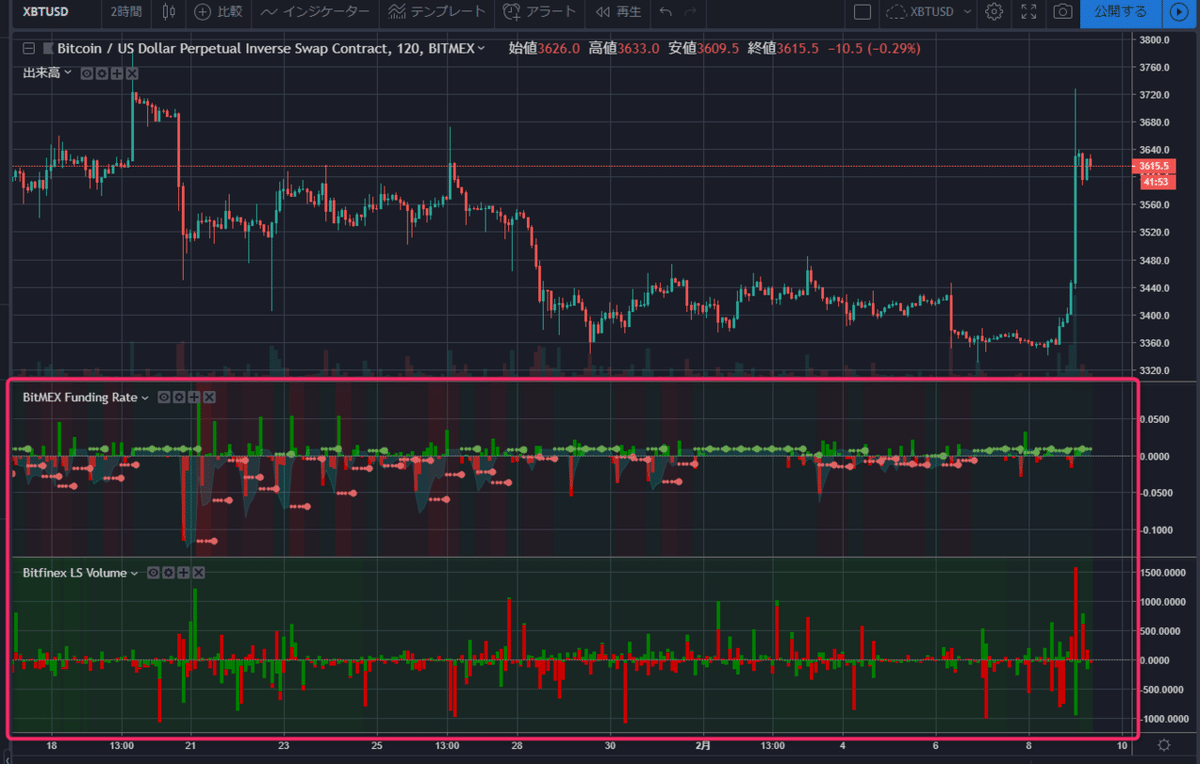Remove the Bitfinex LS Volume indicator
Viewport: 1200px width, 764px height.
click(199, 572)
